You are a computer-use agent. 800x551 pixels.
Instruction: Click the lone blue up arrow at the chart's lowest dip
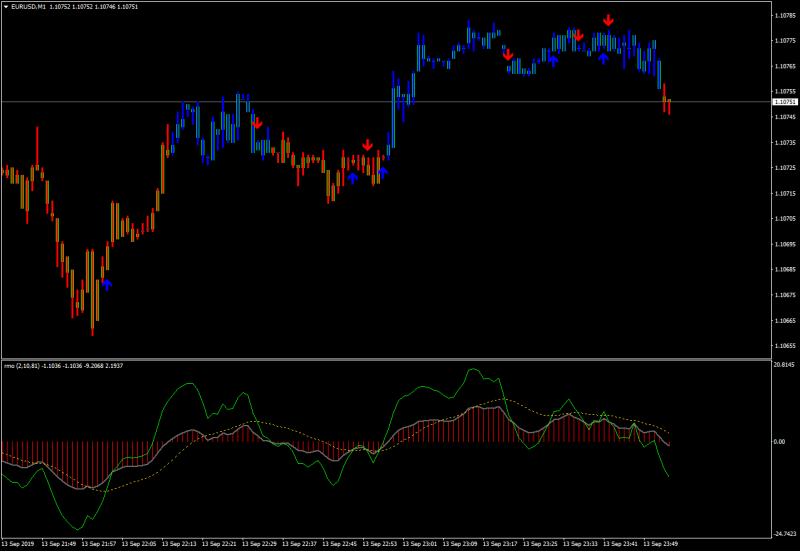tap(107, 285)
